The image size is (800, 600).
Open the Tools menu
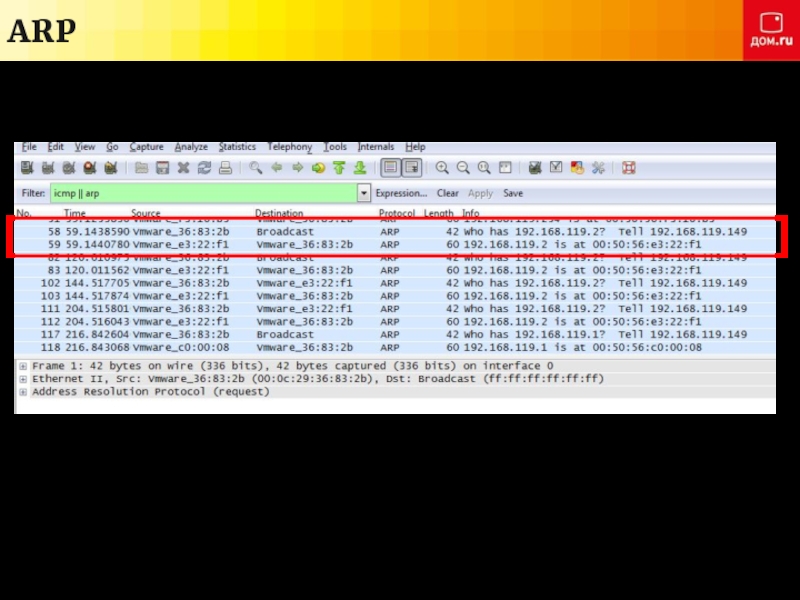pyautogui.click(x=335, y=147)
